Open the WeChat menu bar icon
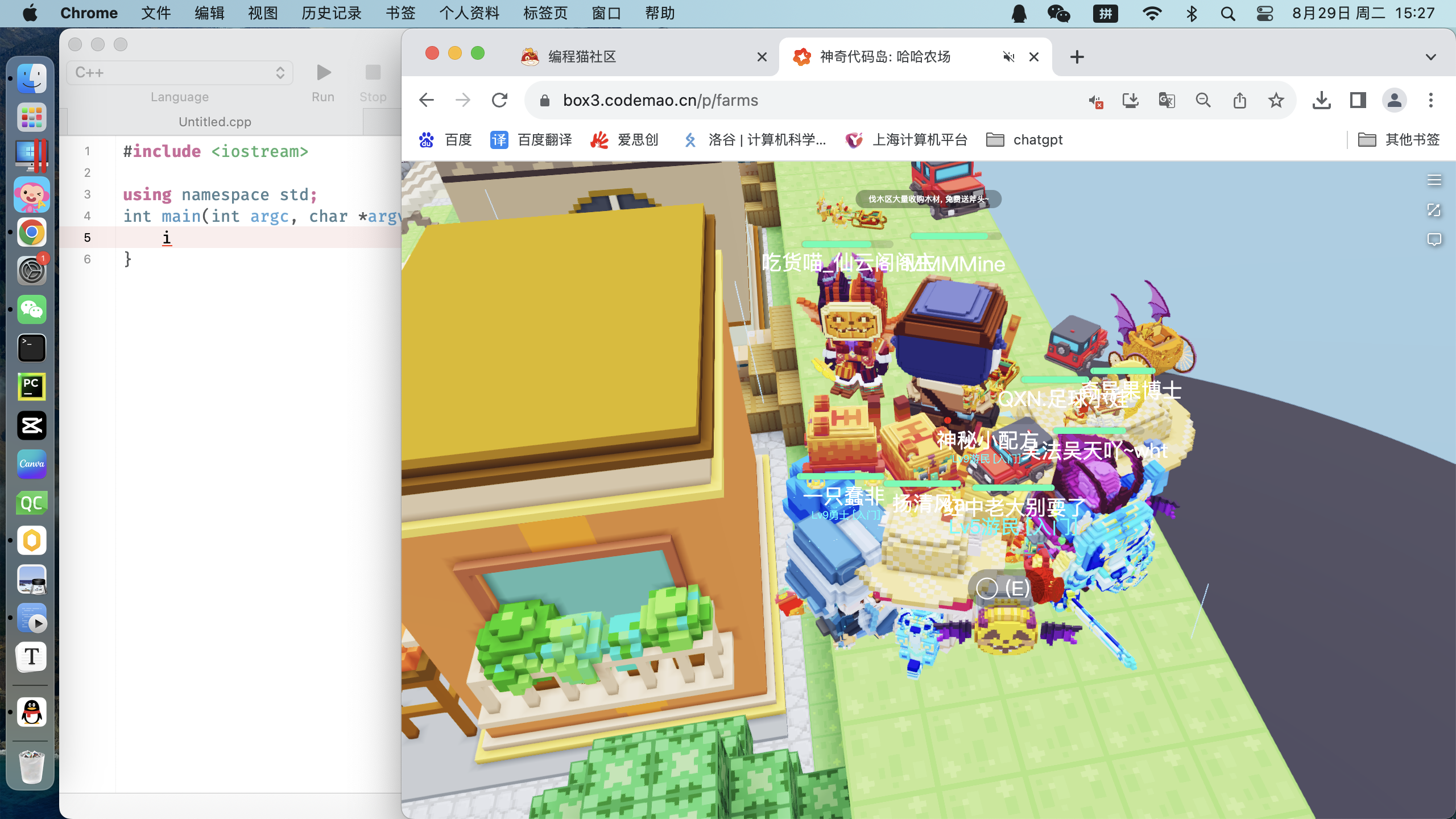 (1058, 14)
